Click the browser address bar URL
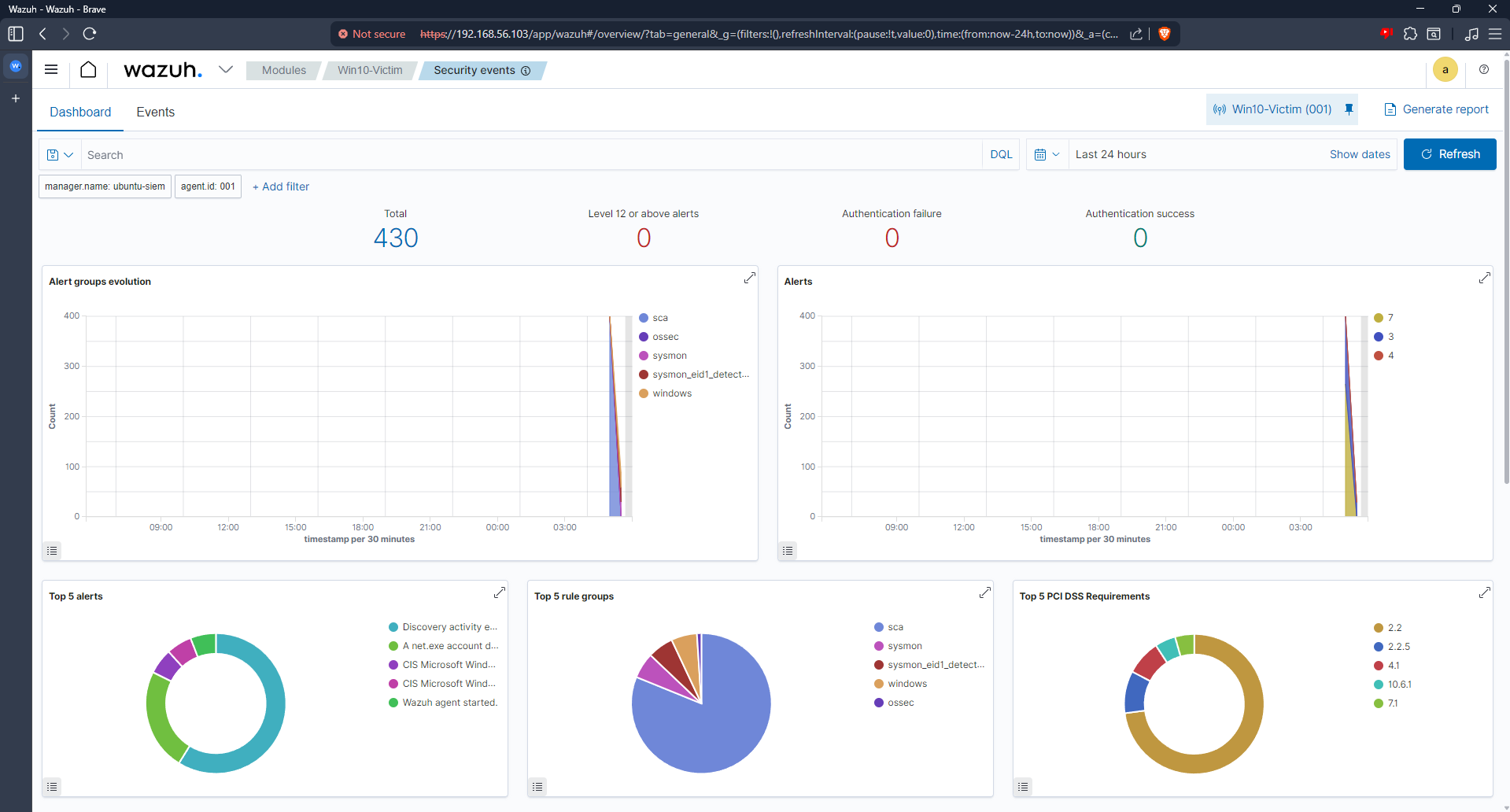 point(769,34)
